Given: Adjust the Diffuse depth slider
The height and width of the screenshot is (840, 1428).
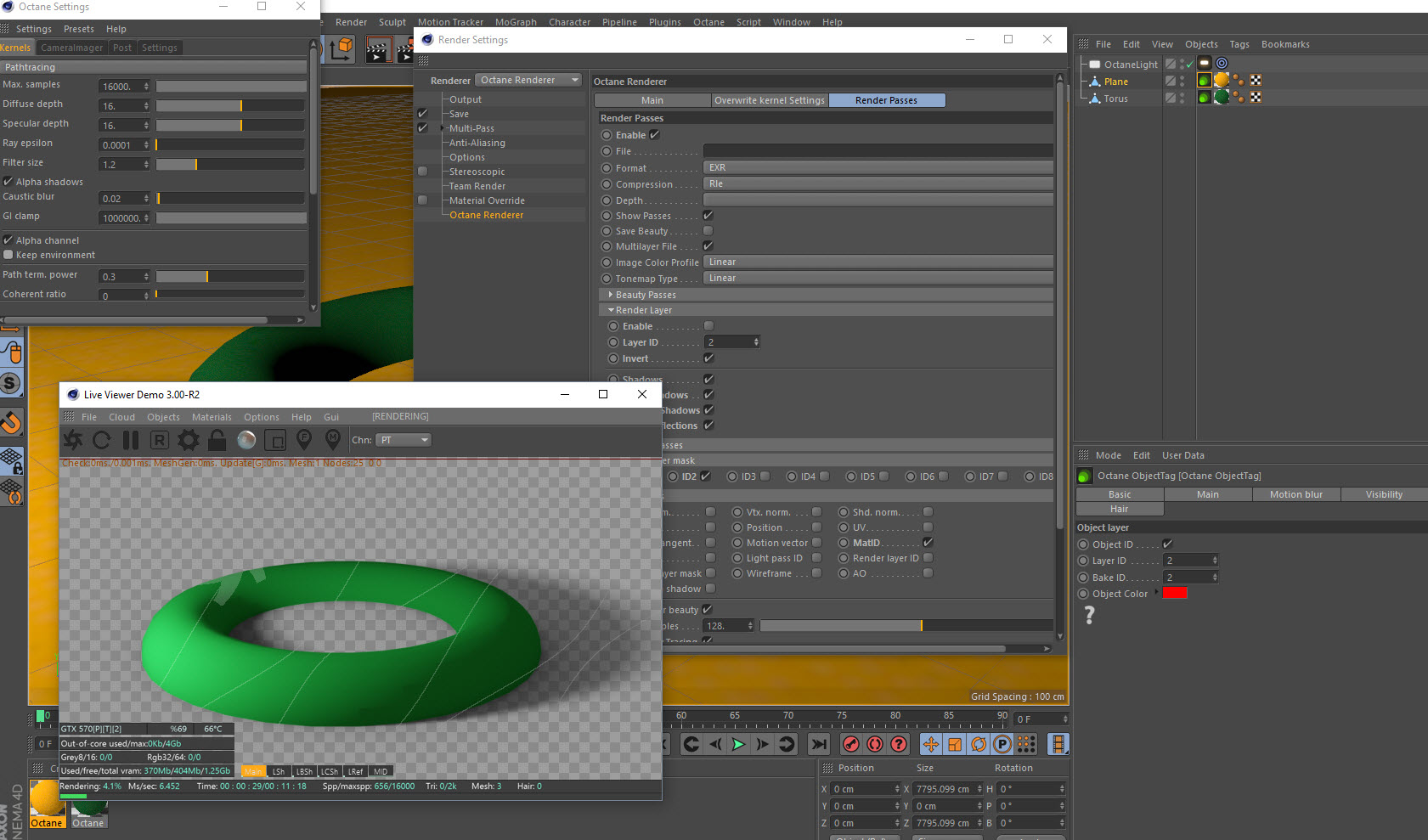Looking at the screenshot, I should pyautogui.click(x=230, y=105).
